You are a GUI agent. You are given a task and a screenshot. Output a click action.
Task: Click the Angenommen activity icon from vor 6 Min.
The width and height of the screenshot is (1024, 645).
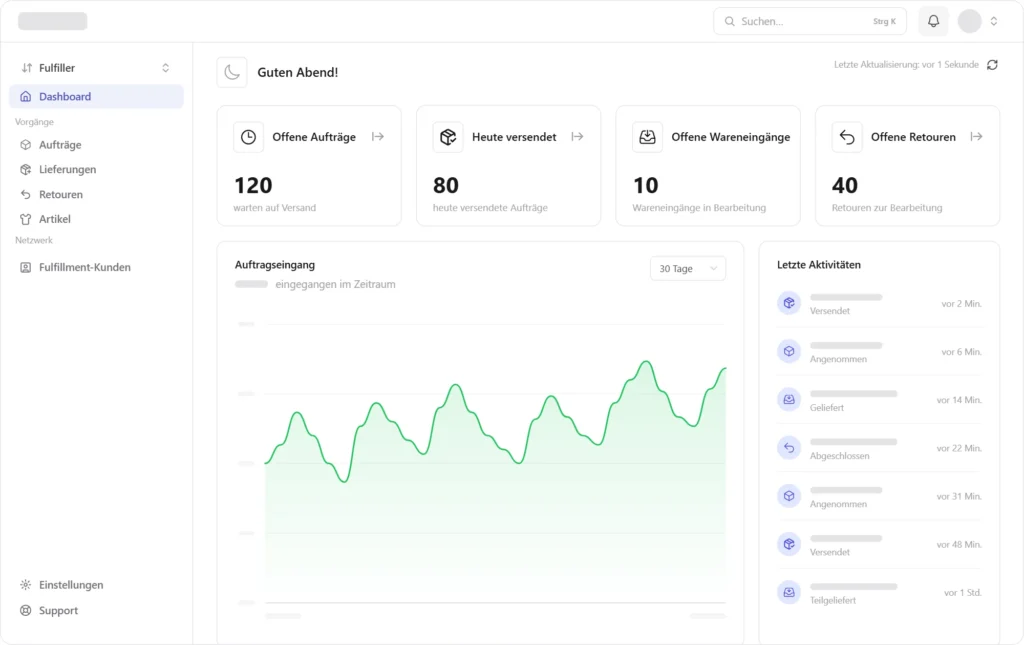pyautogui.click(x=789, y=351)
